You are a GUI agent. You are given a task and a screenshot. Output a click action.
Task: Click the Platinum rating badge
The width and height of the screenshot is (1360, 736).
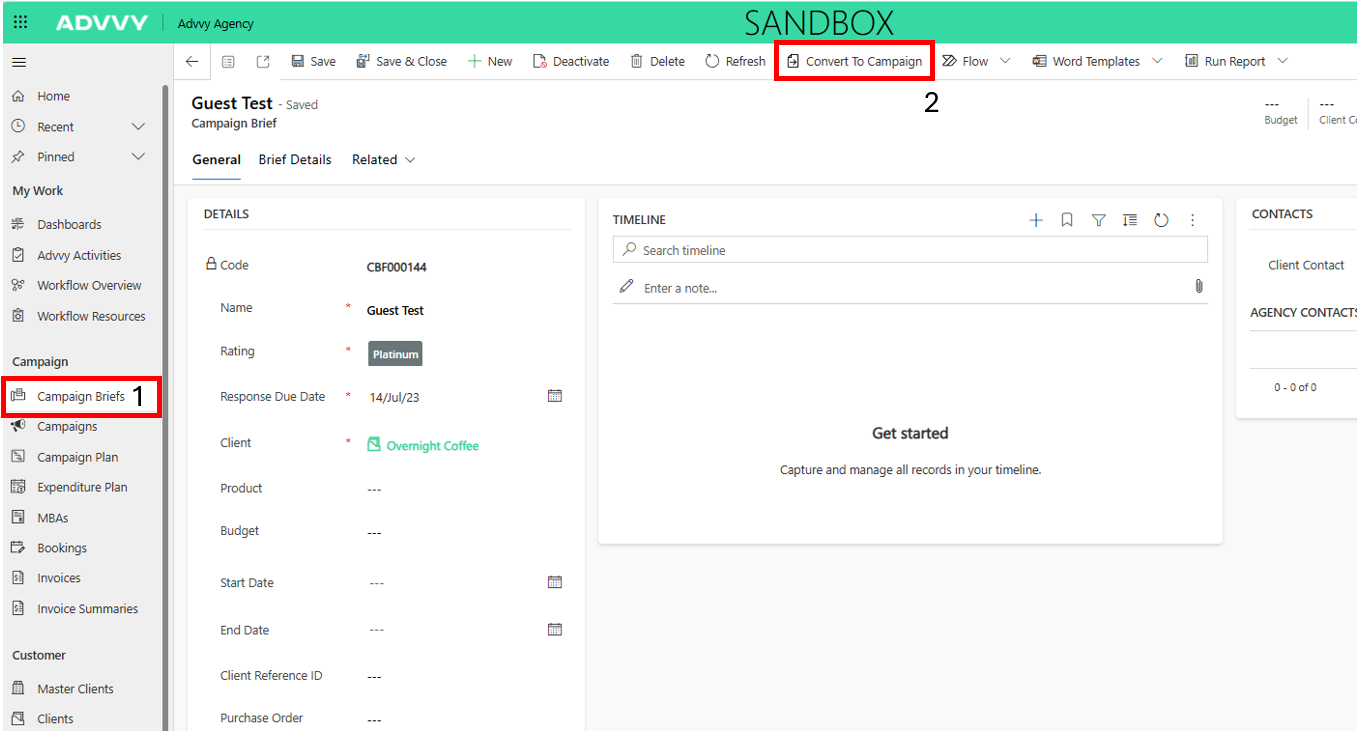click(x=395, y=354)
